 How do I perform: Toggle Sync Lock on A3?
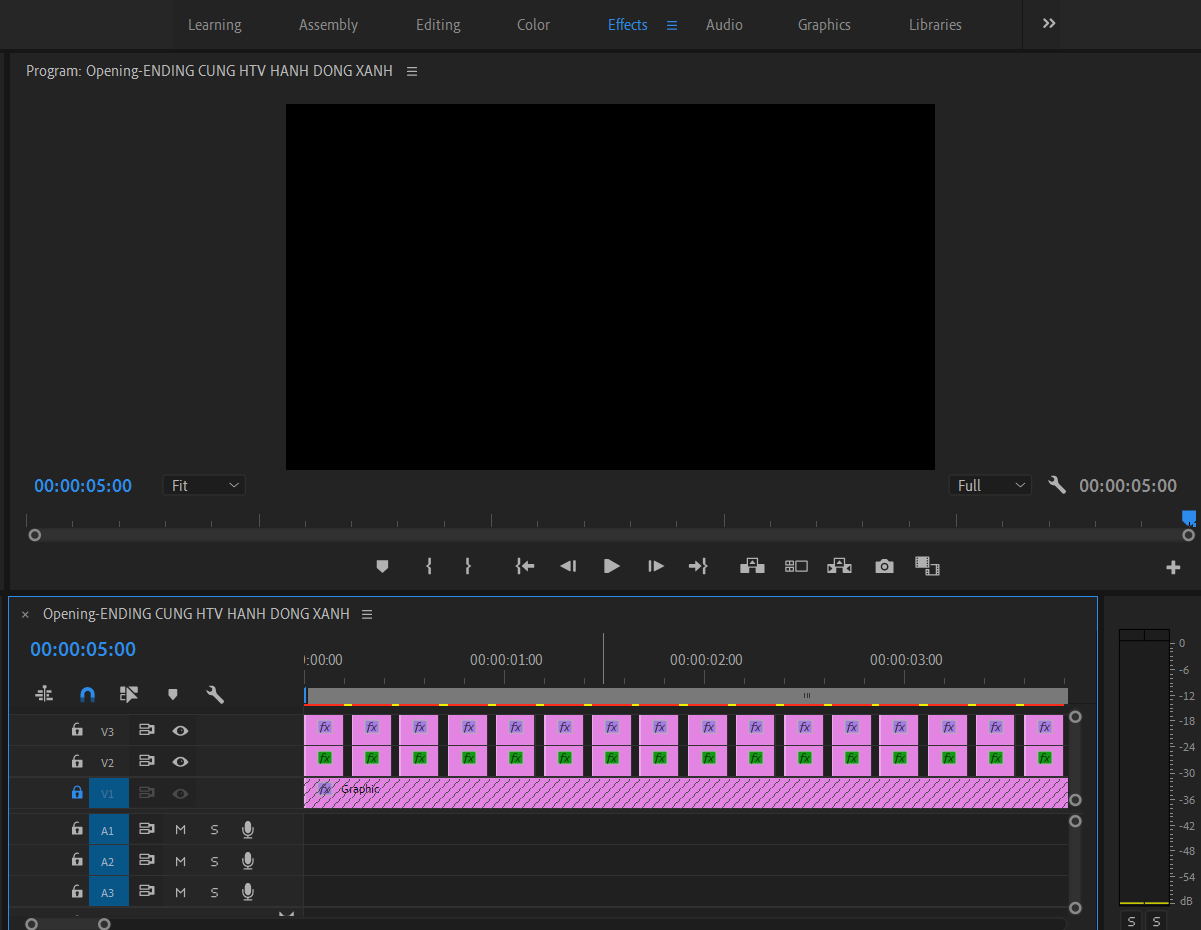click(147, 891)
